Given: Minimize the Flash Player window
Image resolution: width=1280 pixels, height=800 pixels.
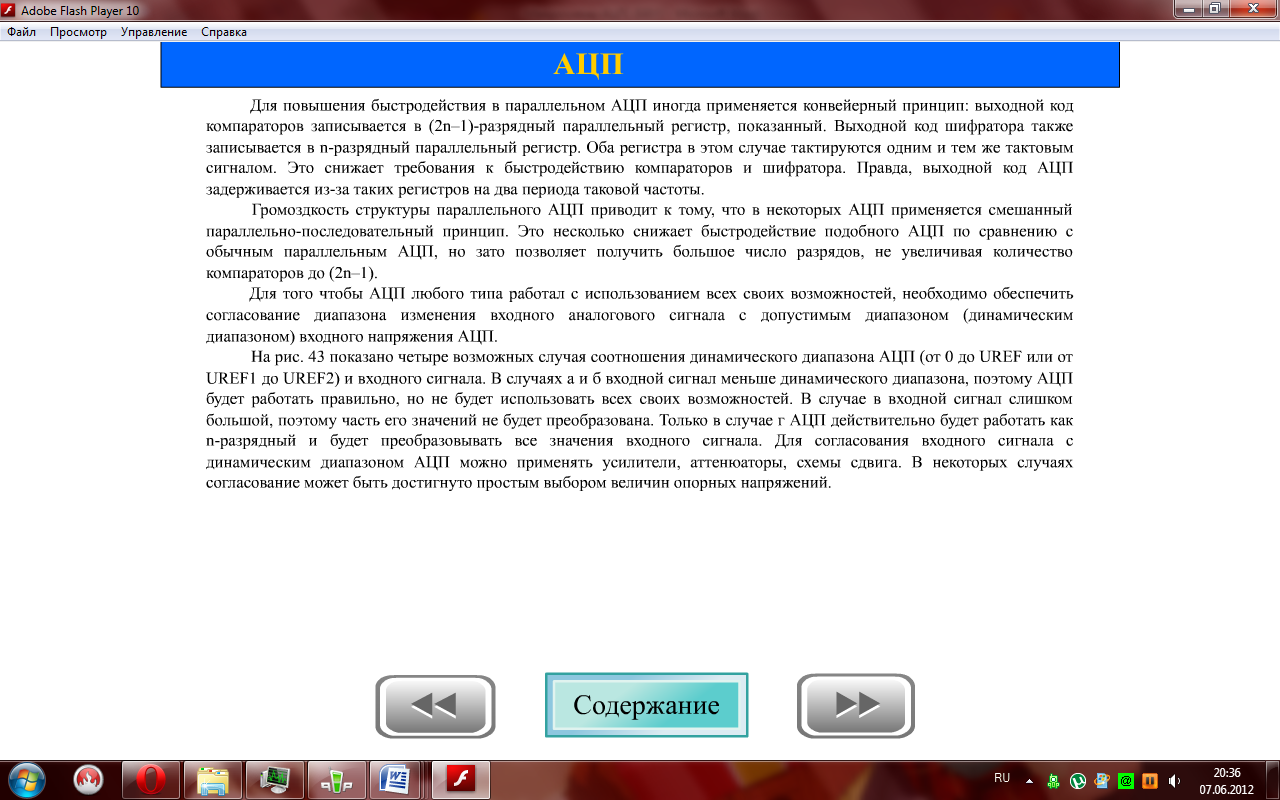Looking at the screenshot, I should click(x=1187, y=9).
